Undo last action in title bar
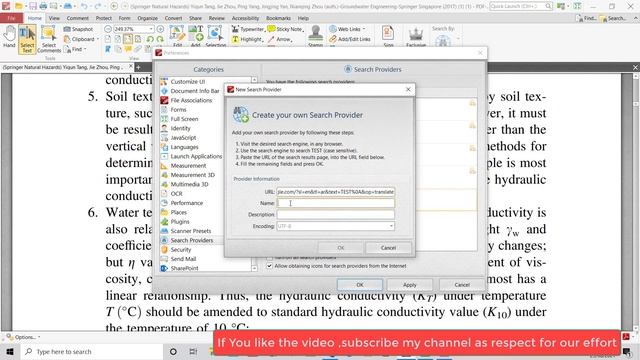Viewport: 640px width, 360px height. [84, 6]
